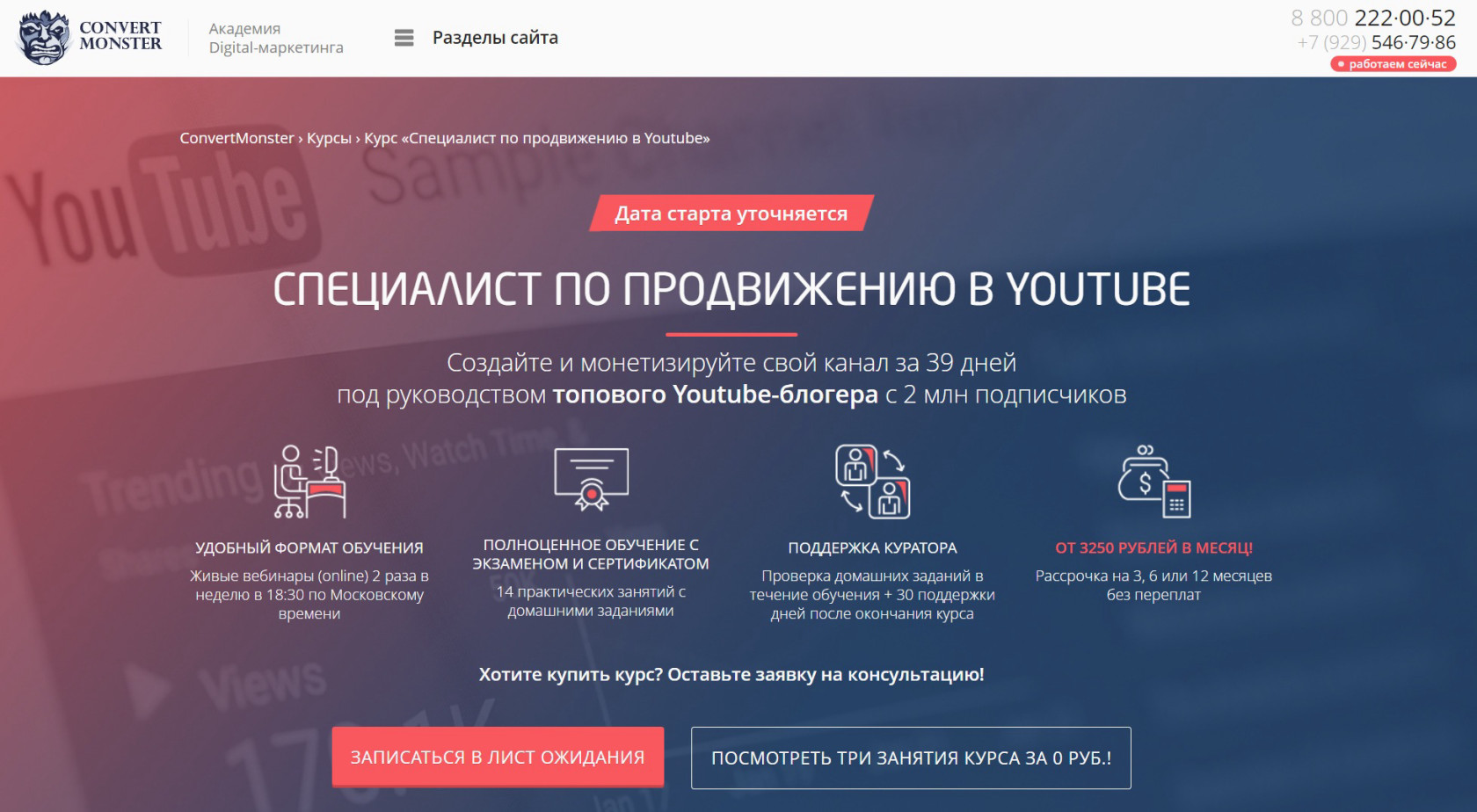Screen dimensions: 1477x812
Task: Click the 14 практических занятий description
Action: (591, 601)
